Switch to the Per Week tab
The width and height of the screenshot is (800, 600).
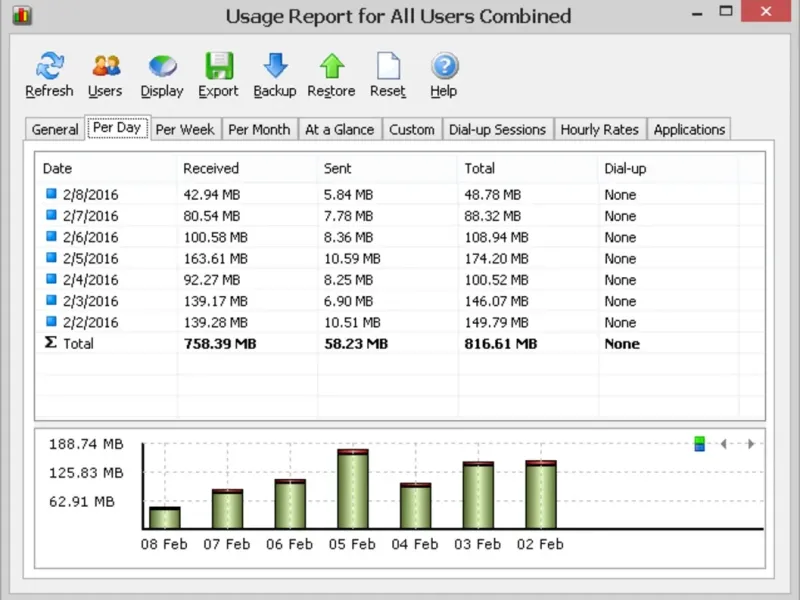(185, 130)
